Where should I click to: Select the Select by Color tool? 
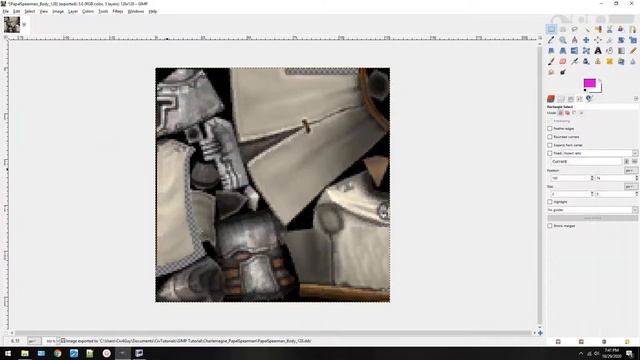[x=598, y=29]
